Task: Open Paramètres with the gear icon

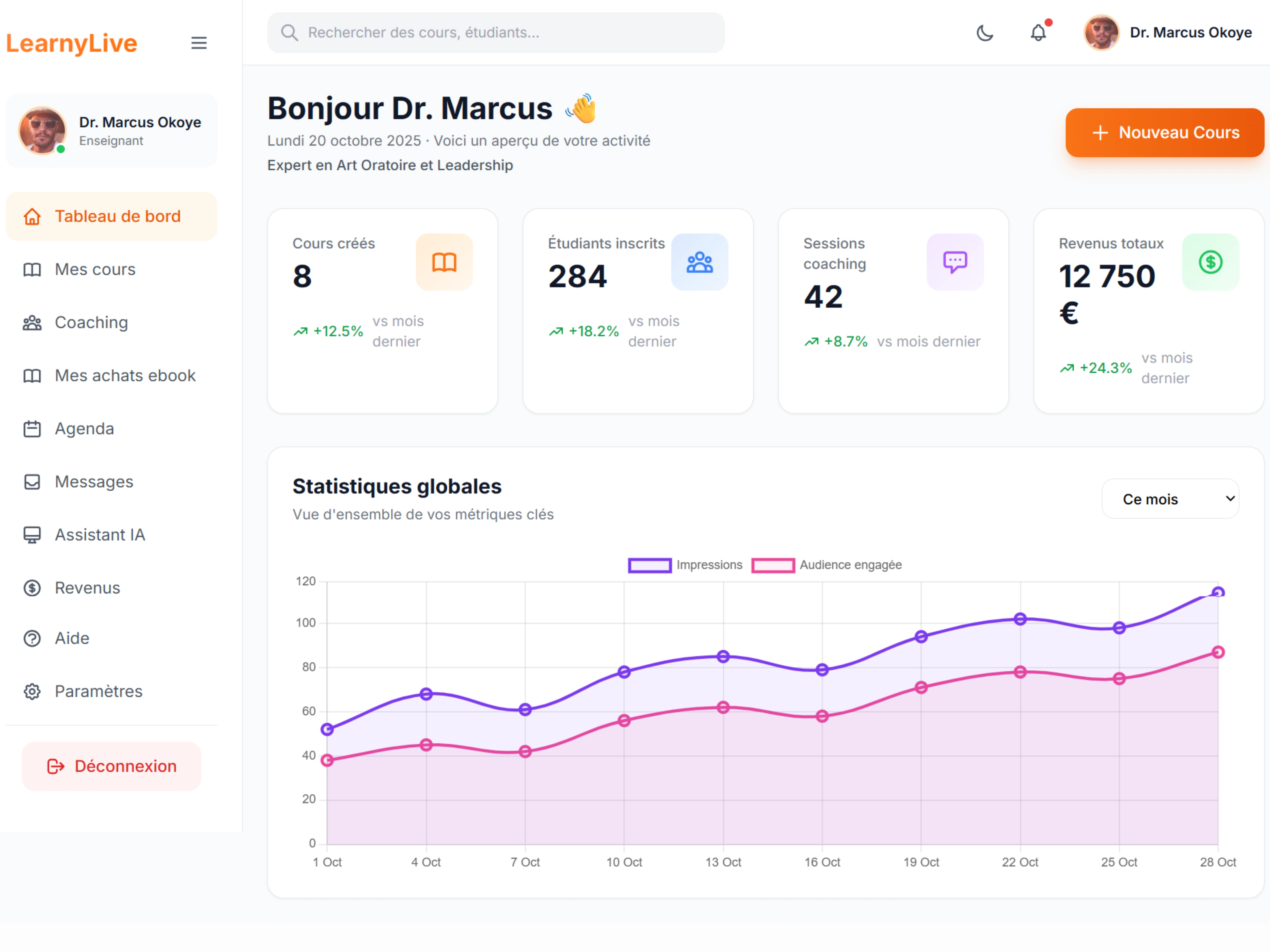Action: tap(32, 692)
